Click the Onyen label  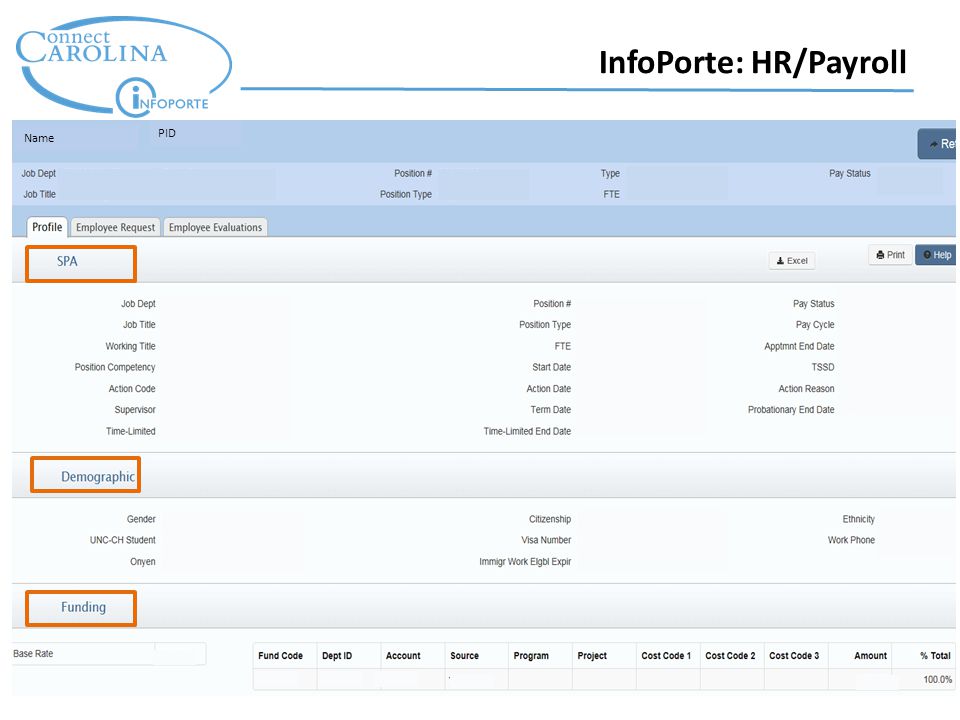click(x=143, y=562)
